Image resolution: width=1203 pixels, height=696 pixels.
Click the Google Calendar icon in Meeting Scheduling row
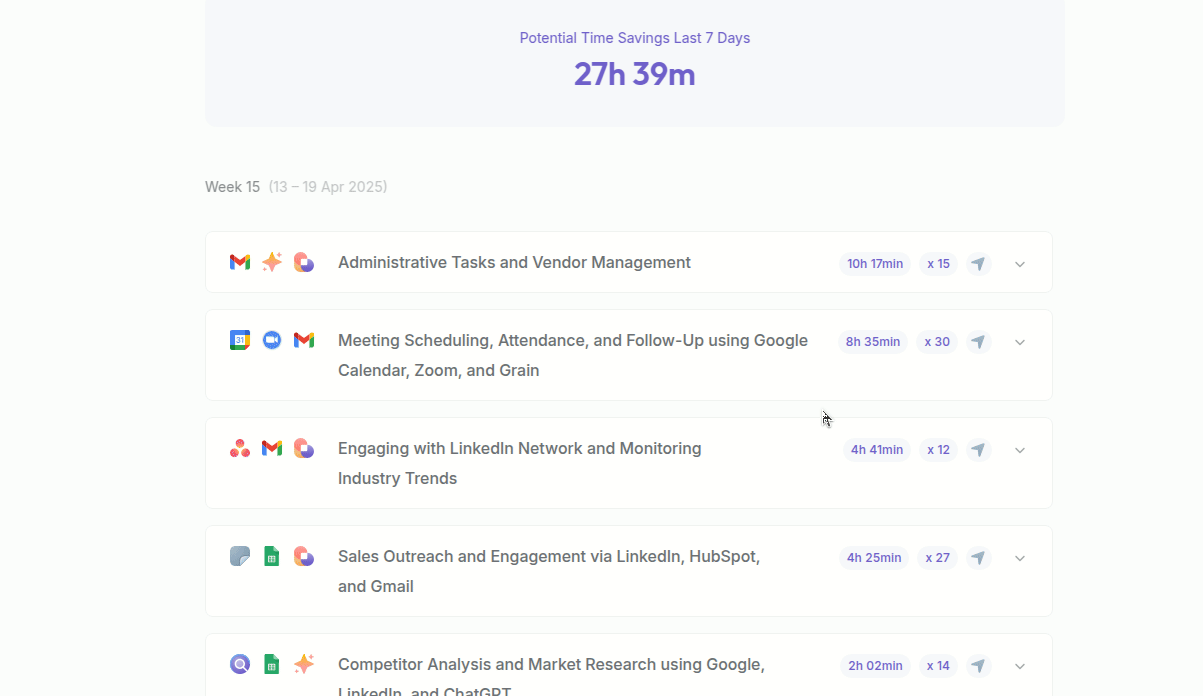[x=240, y=340]
